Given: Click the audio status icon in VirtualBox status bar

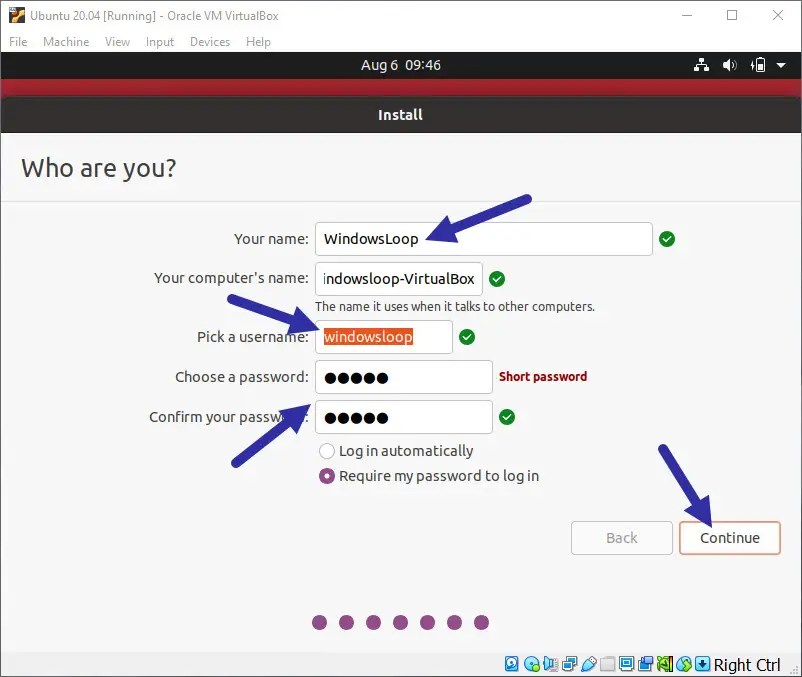Looking at the screenshot, I should tap(549, 663).
